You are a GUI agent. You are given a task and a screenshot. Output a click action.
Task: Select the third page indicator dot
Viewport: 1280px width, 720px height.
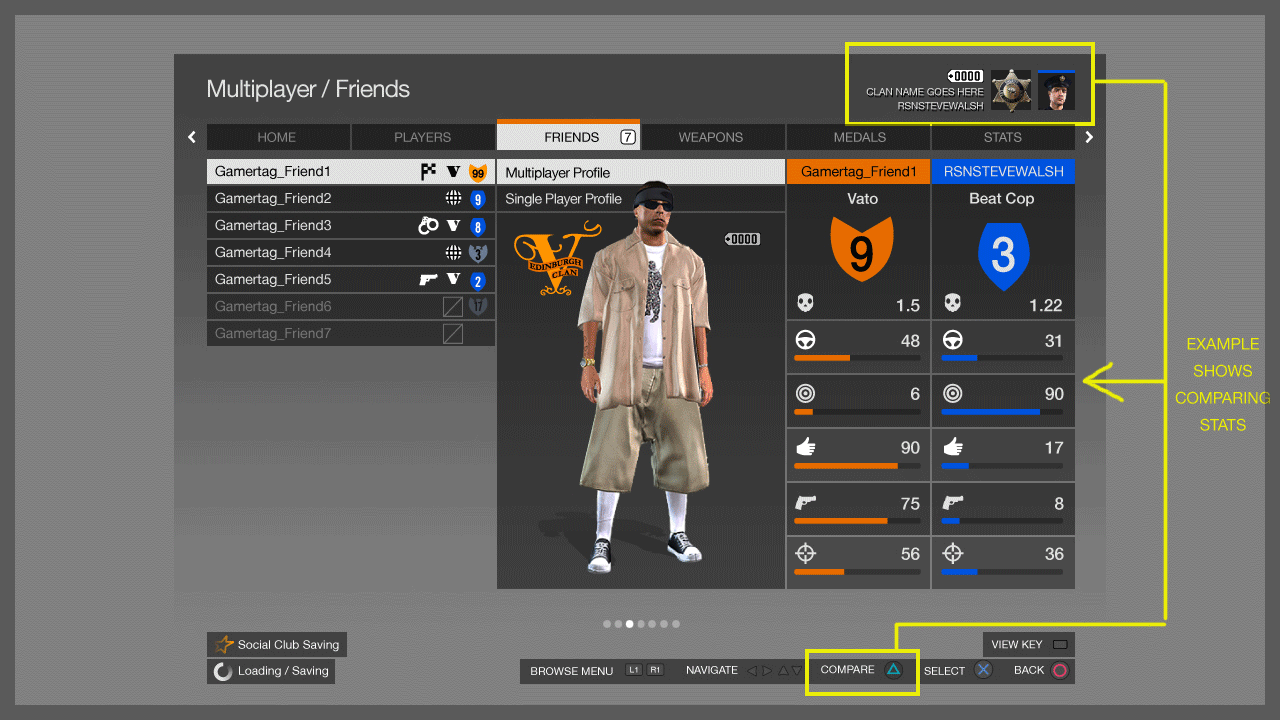pyautogui.click(x=630, y=624)
